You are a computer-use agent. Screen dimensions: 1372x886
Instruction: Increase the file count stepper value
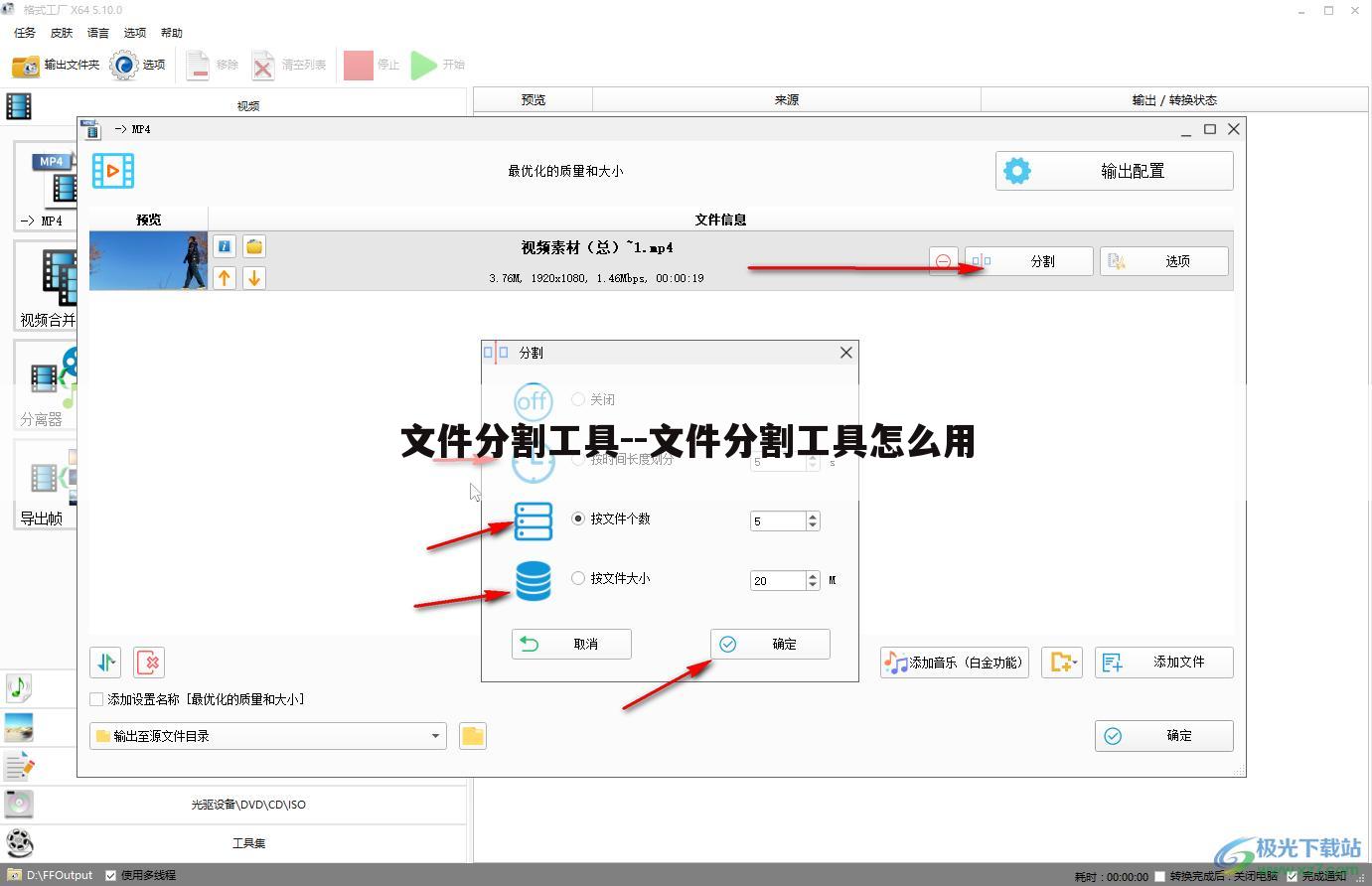[813, 517]
